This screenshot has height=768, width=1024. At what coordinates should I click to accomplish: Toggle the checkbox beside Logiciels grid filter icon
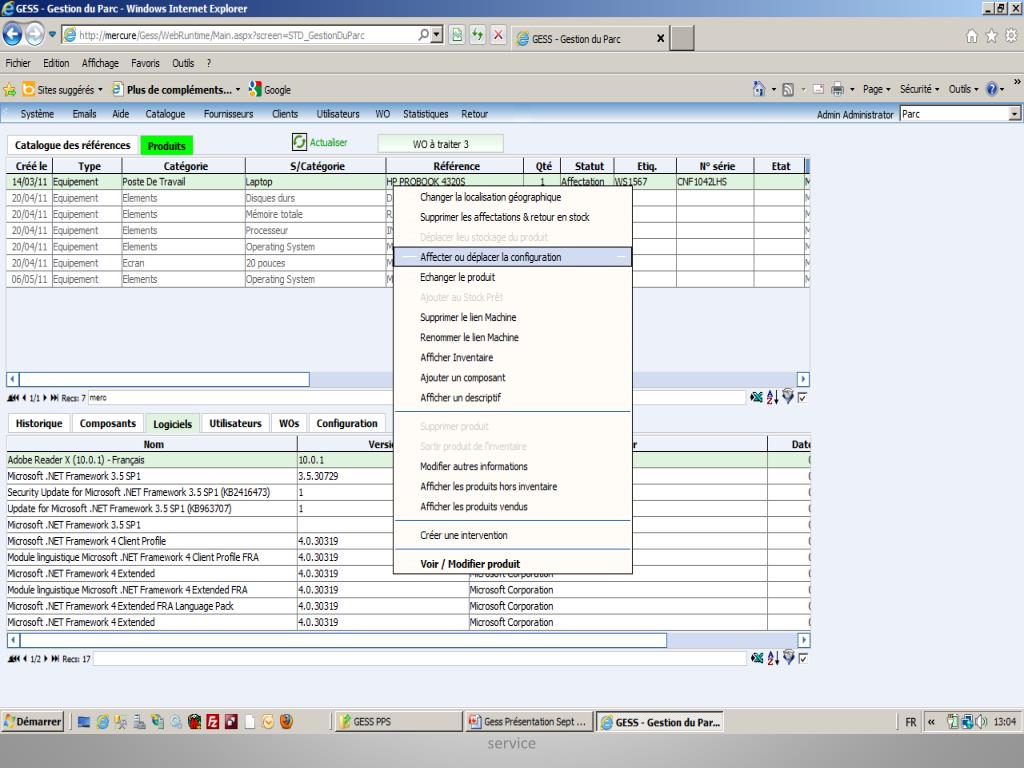click(803, 658)
